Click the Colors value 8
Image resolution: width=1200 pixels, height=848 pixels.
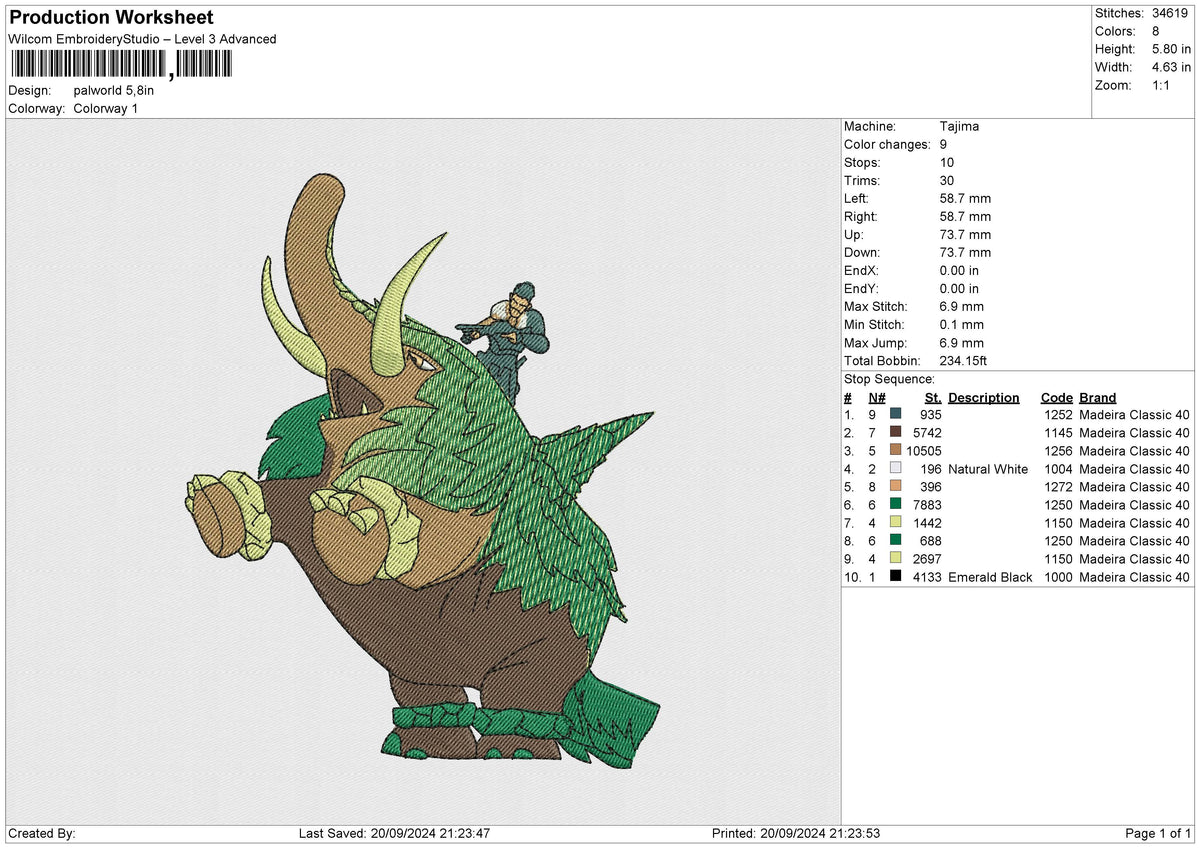(1156, 31)
